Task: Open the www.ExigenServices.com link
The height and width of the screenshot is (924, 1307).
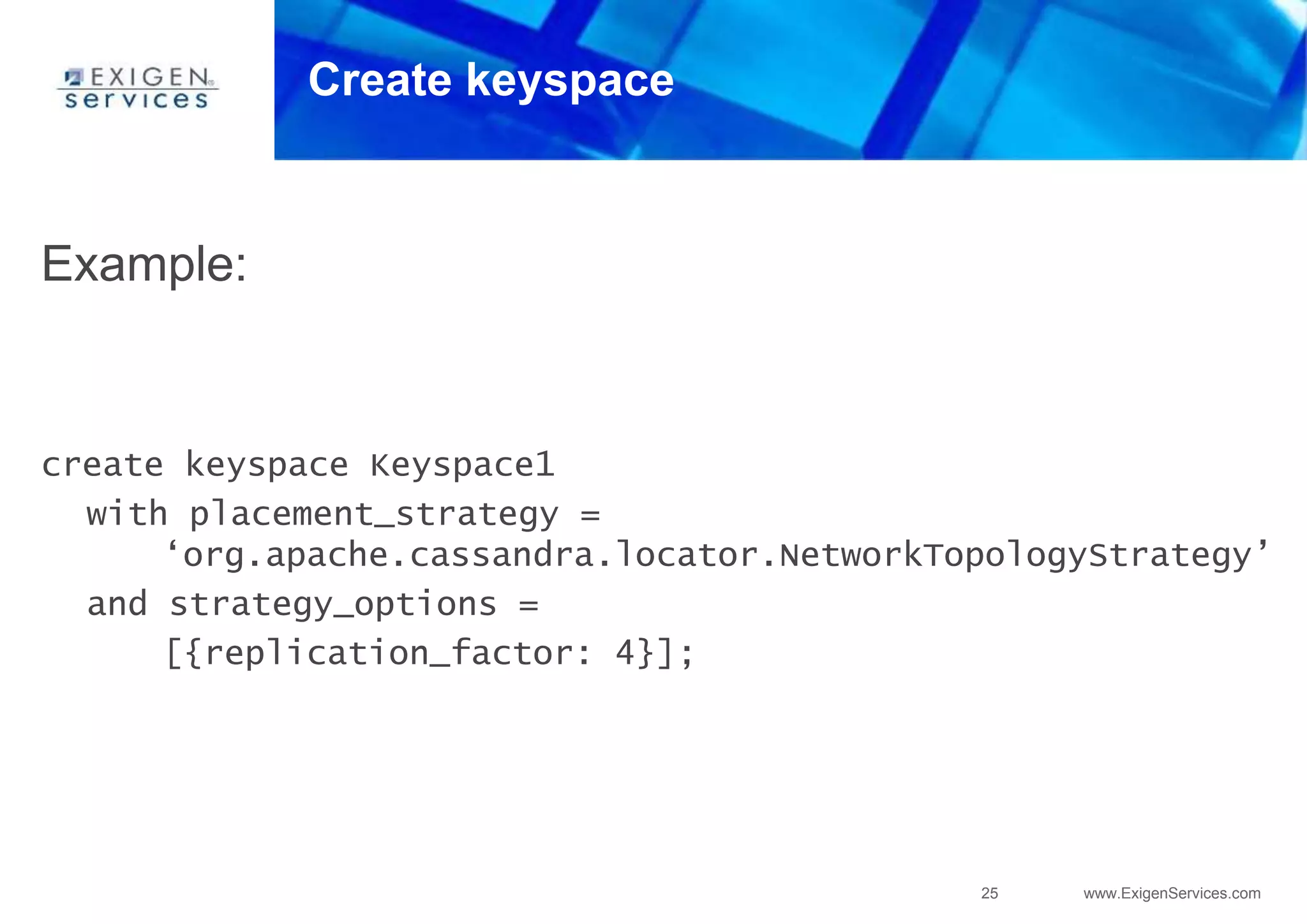Action: [1172, 893]
